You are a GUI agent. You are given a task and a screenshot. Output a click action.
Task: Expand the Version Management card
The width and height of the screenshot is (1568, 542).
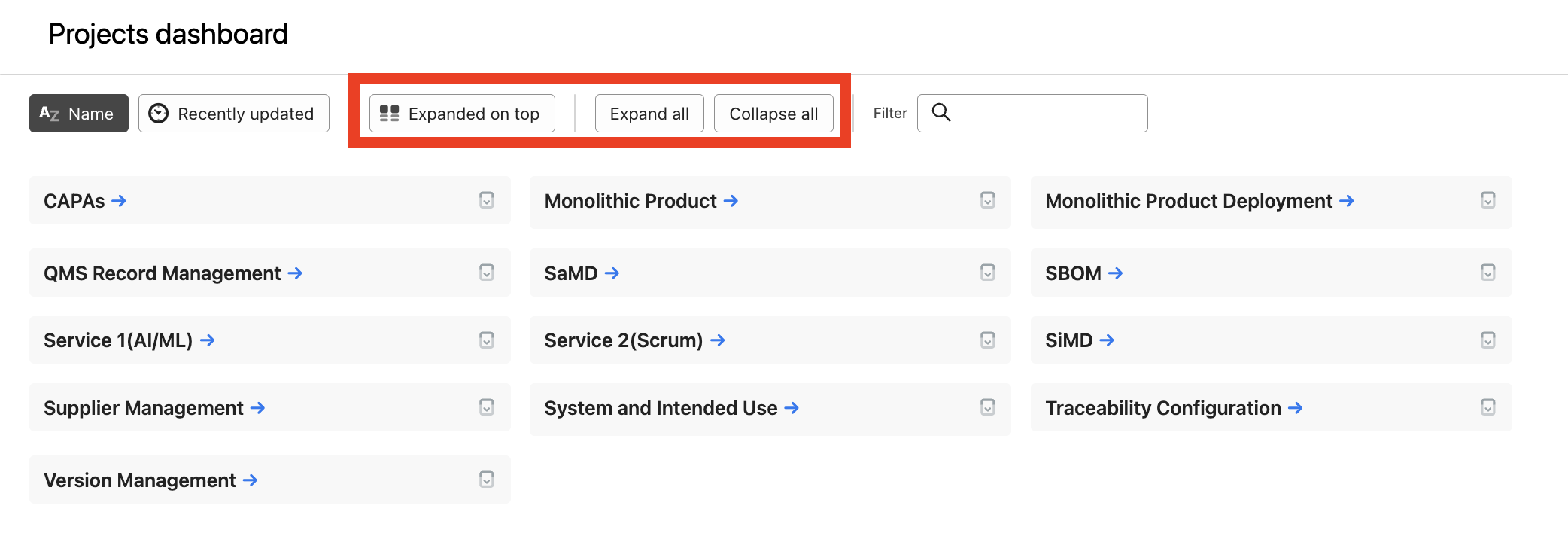tap(487, 480)
